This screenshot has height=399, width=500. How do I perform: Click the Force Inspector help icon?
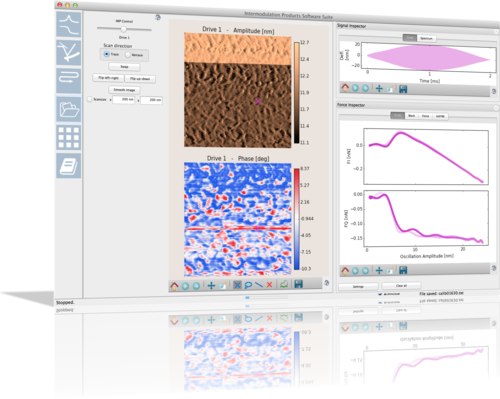(494, 268)
